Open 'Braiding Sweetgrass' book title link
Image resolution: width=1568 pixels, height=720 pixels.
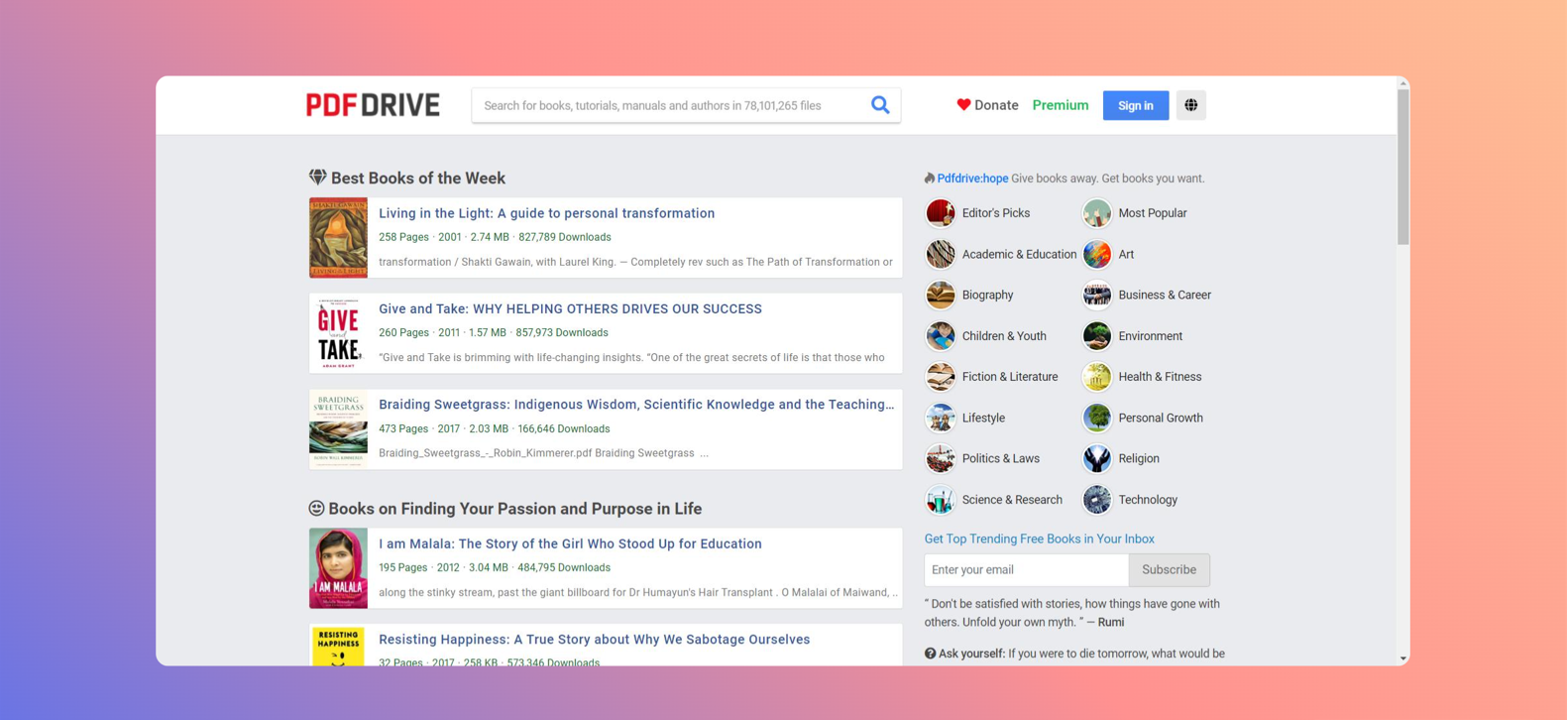[x=636, y=405]
